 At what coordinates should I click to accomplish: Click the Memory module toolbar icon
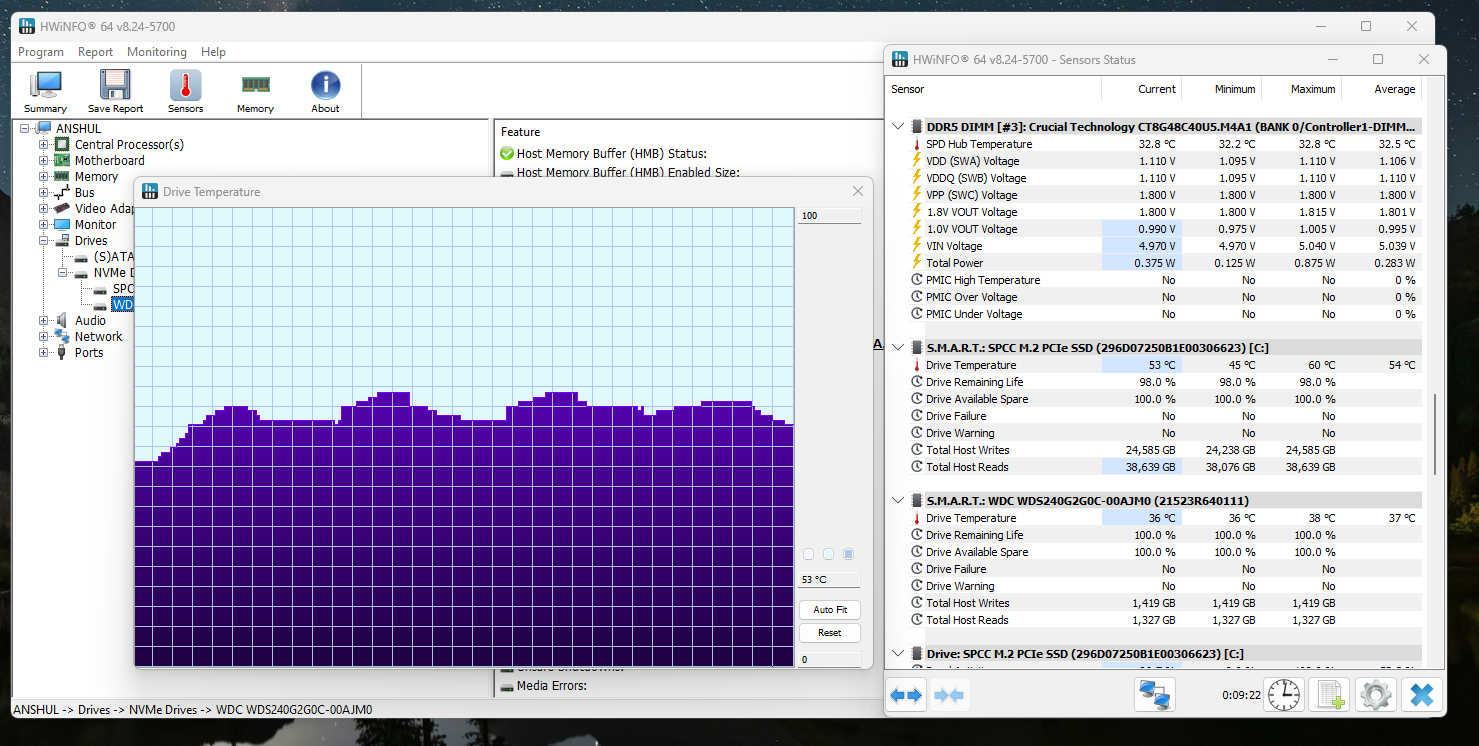point(255,91)
